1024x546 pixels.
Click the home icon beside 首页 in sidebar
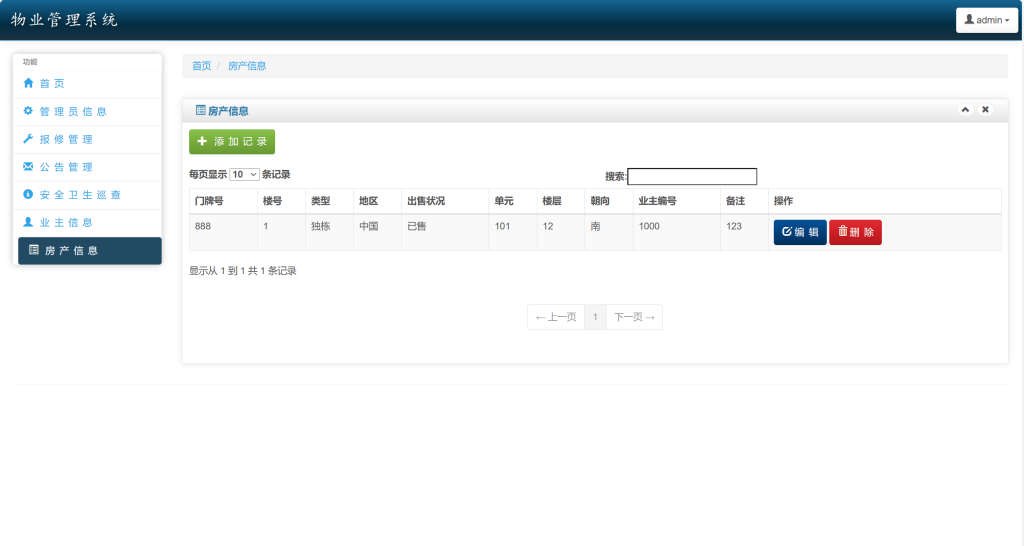[28, 83]
